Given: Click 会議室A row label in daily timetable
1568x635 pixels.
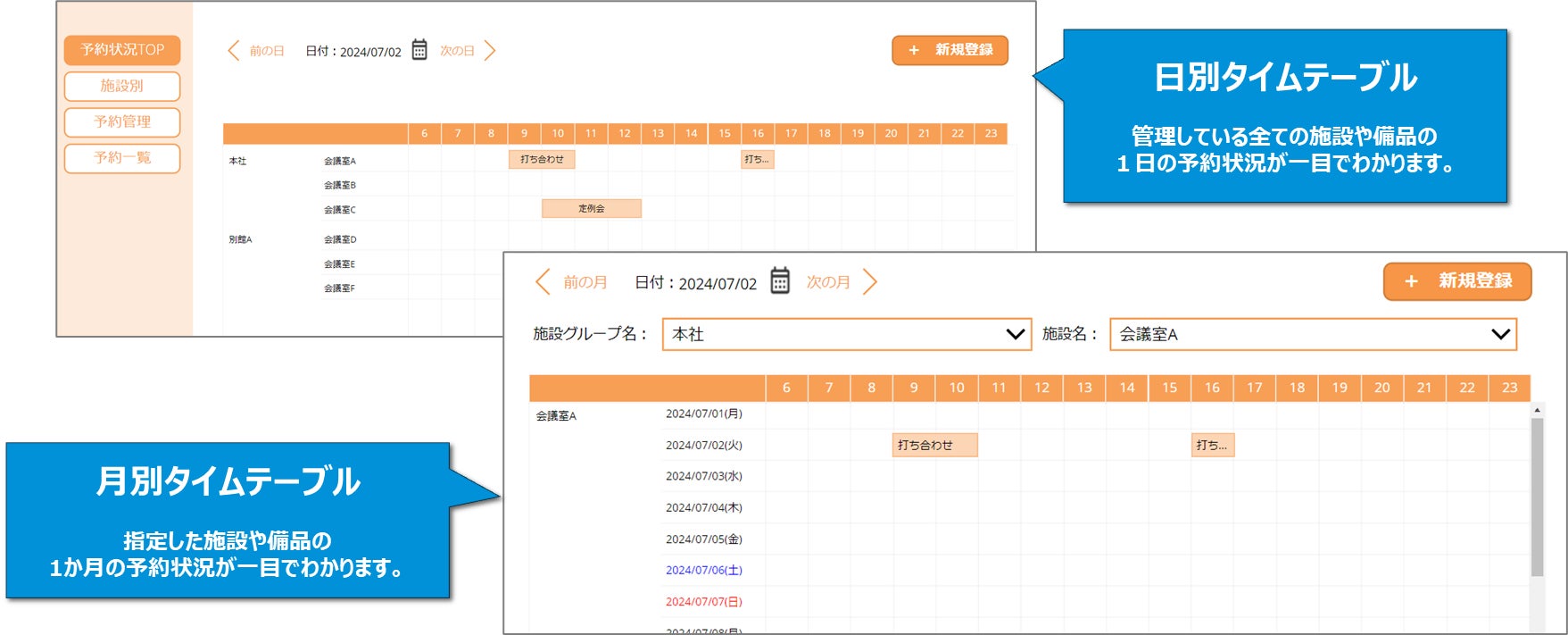Looking at the screenshot, I should click(x=340, y=161).
